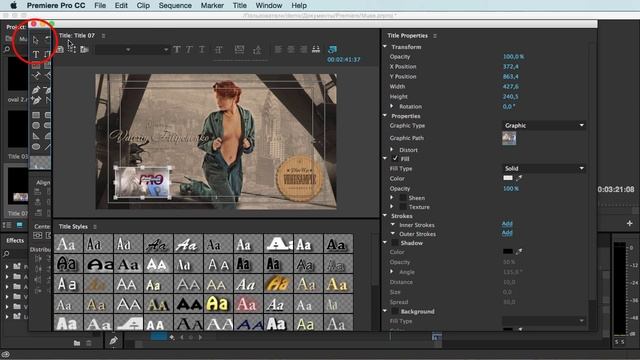Viewport: 640px width, 360px height.
Task: Open the Window menu
Action: tap(269, 5)
